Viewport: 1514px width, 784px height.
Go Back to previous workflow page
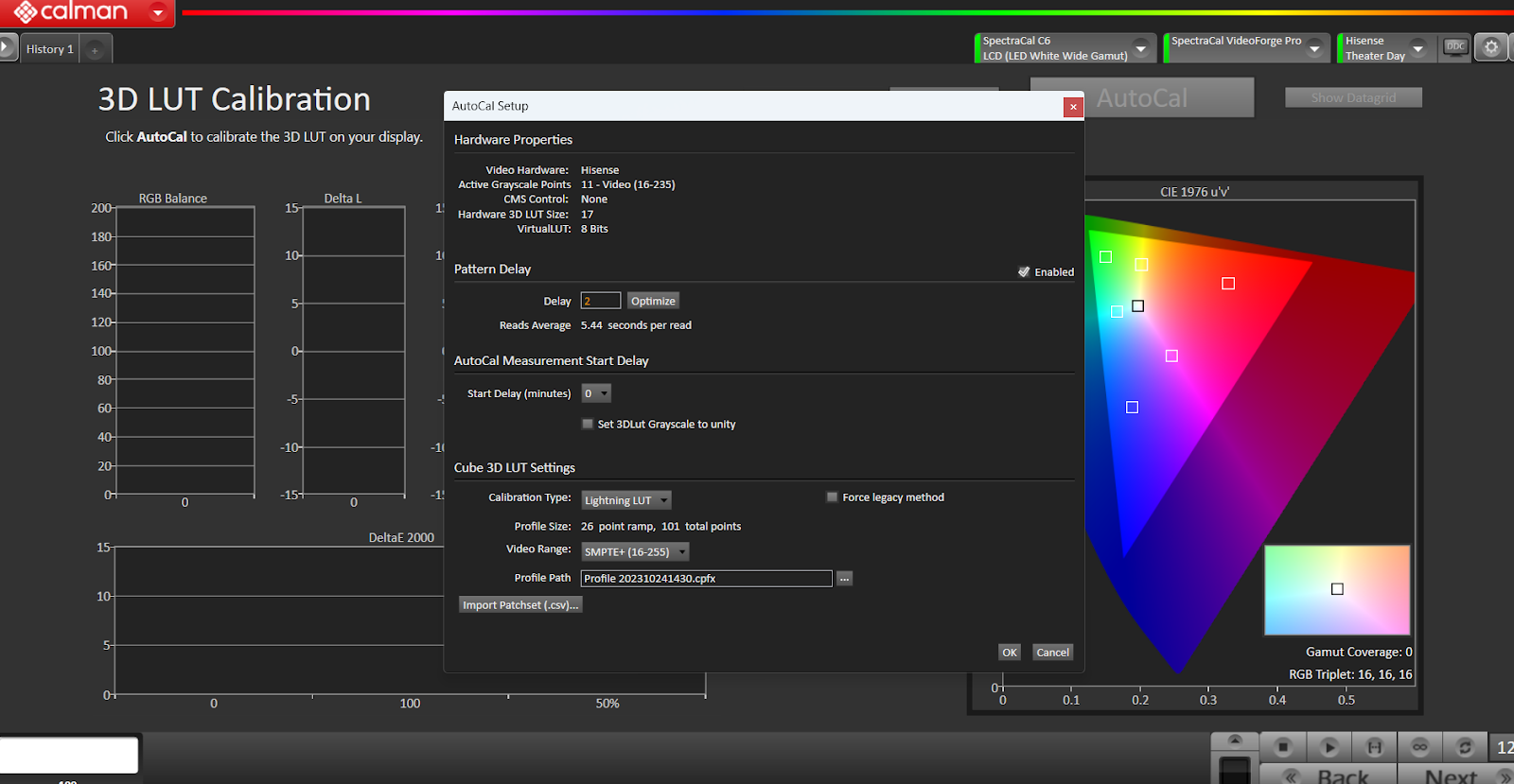(x=1329, y=775)
